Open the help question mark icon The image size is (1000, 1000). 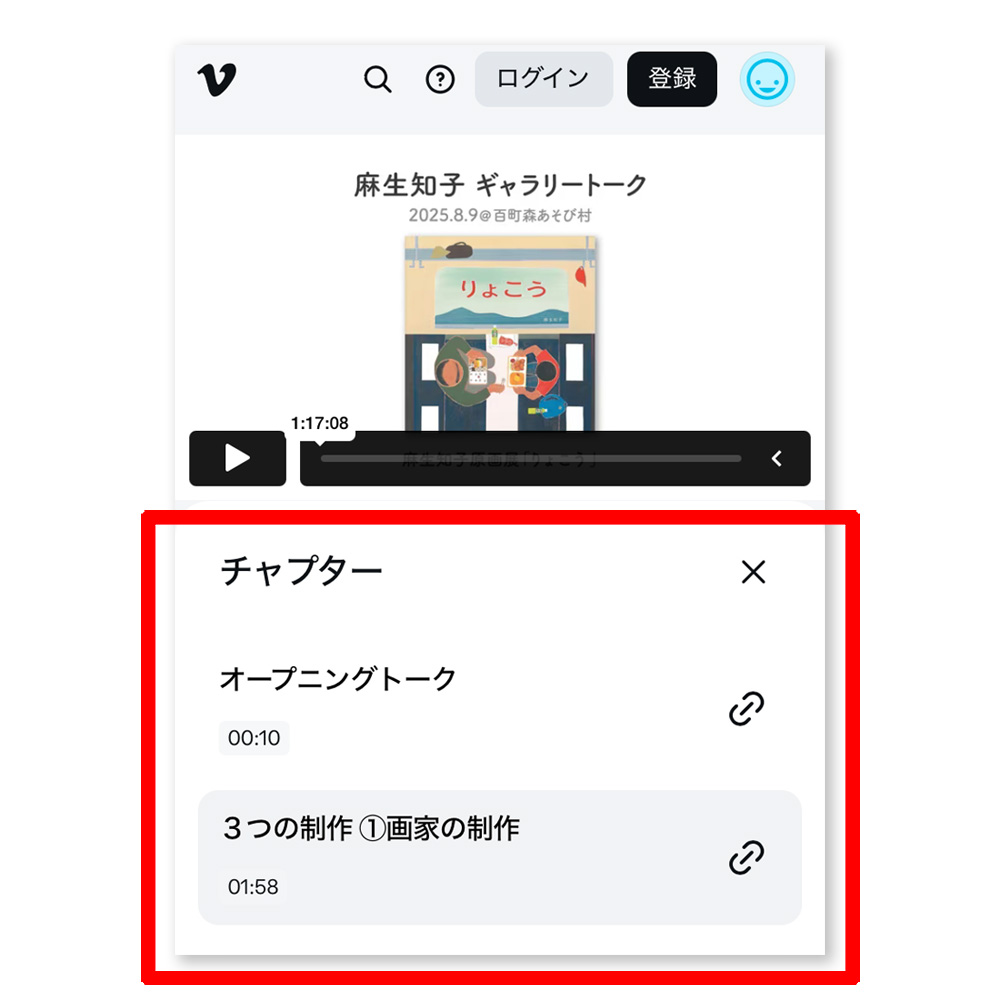click(x=440, y=80)
